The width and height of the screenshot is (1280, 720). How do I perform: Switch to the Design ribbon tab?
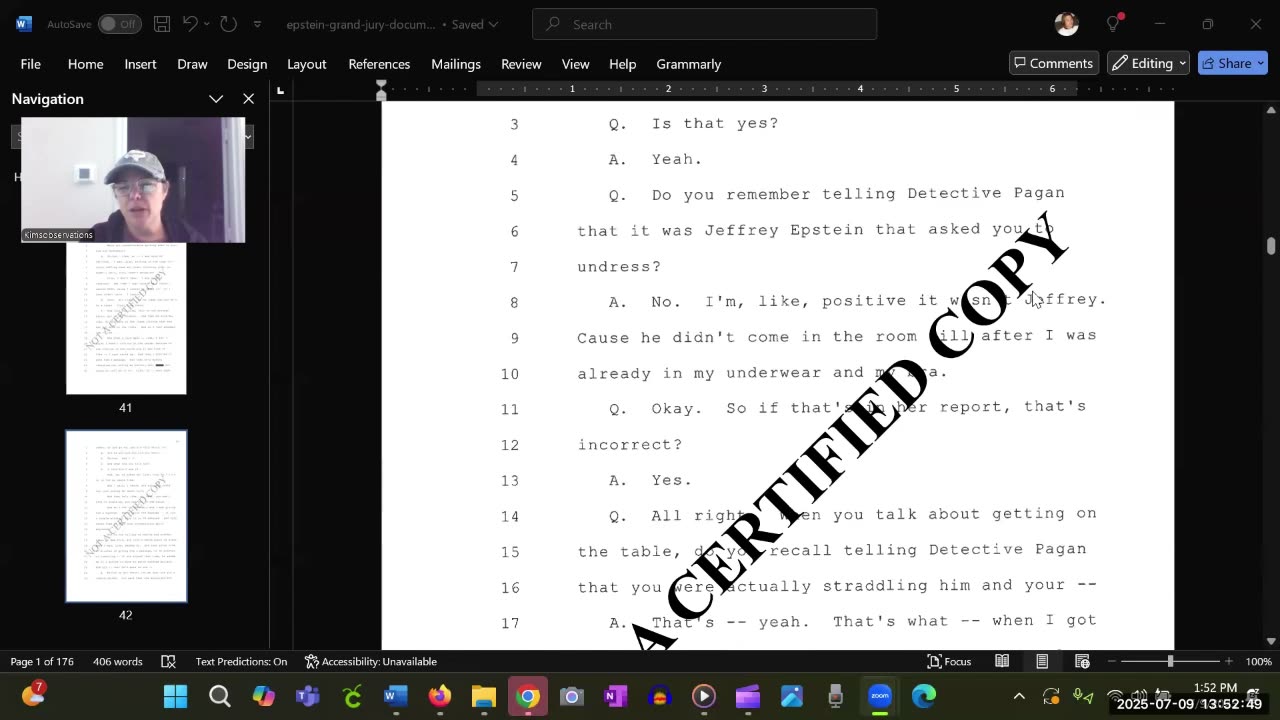247,63
